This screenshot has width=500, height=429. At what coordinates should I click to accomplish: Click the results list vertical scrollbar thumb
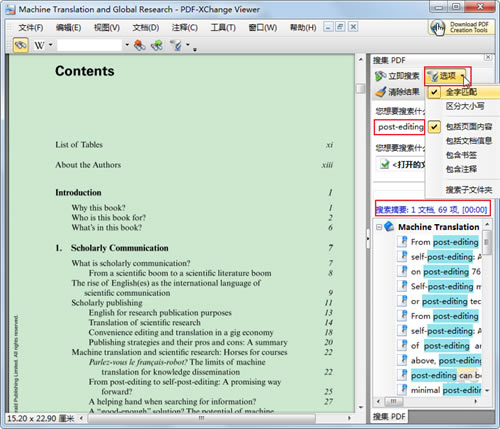coord(486,242)
